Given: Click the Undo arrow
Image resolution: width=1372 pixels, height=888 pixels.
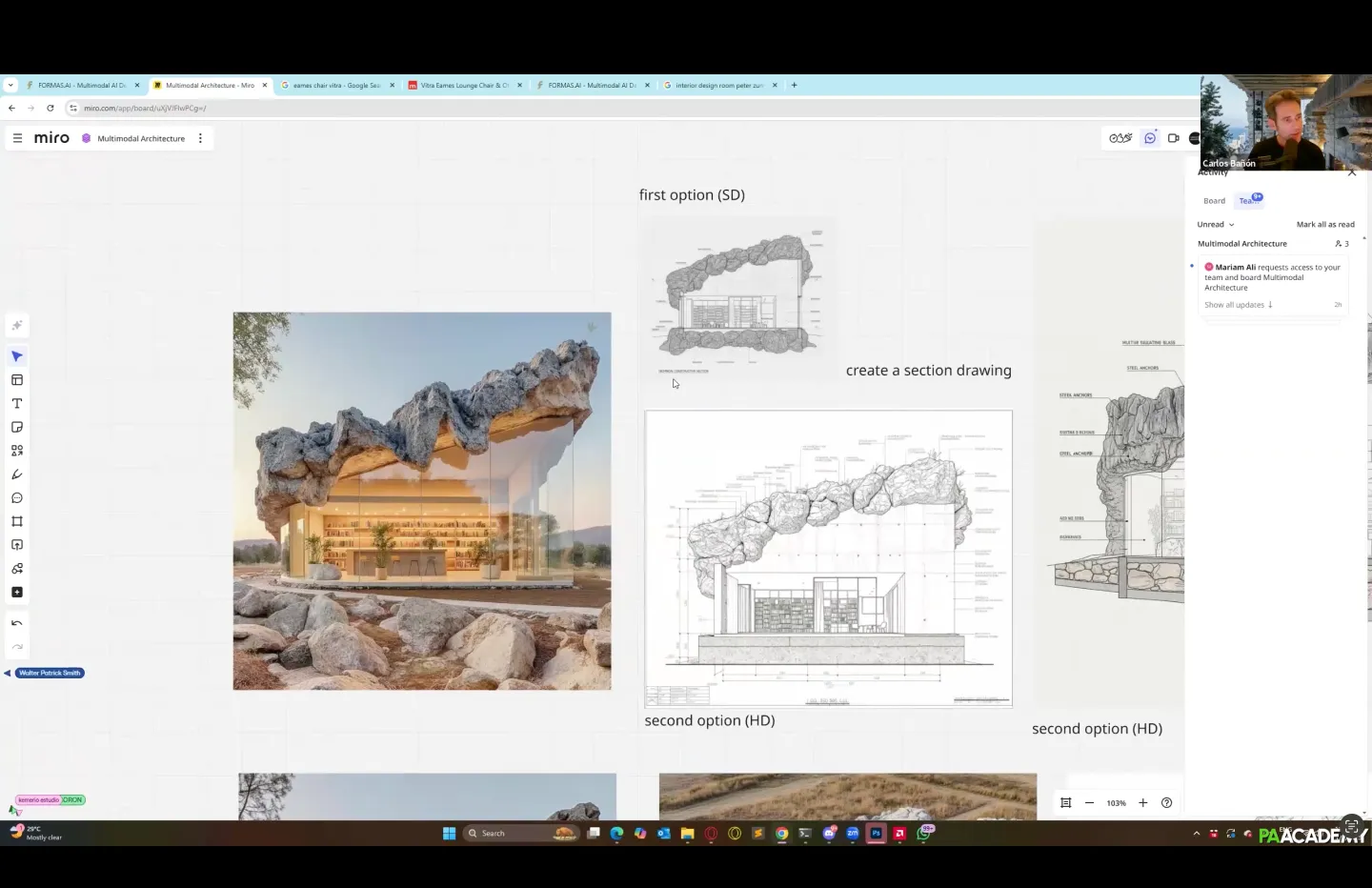Looking at the screenshot, I should pyautogui.click(x=17, y=623).
